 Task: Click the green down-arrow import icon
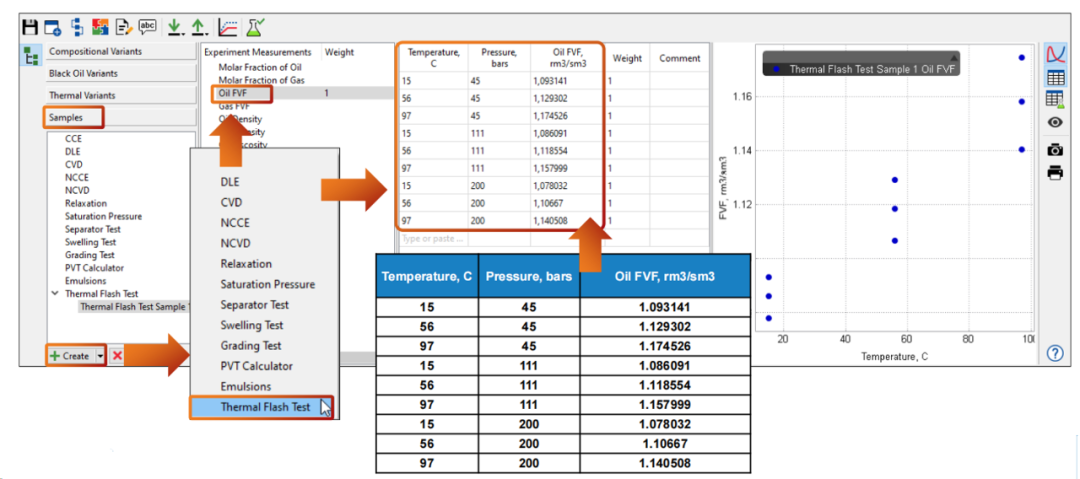(x=175, y=25)
